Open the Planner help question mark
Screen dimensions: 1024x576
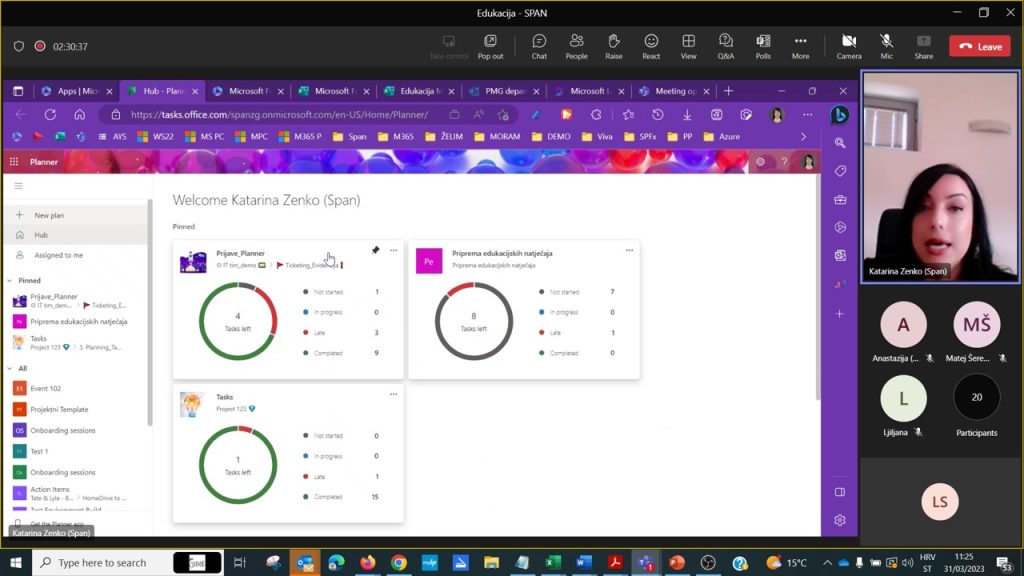[784, 162]
